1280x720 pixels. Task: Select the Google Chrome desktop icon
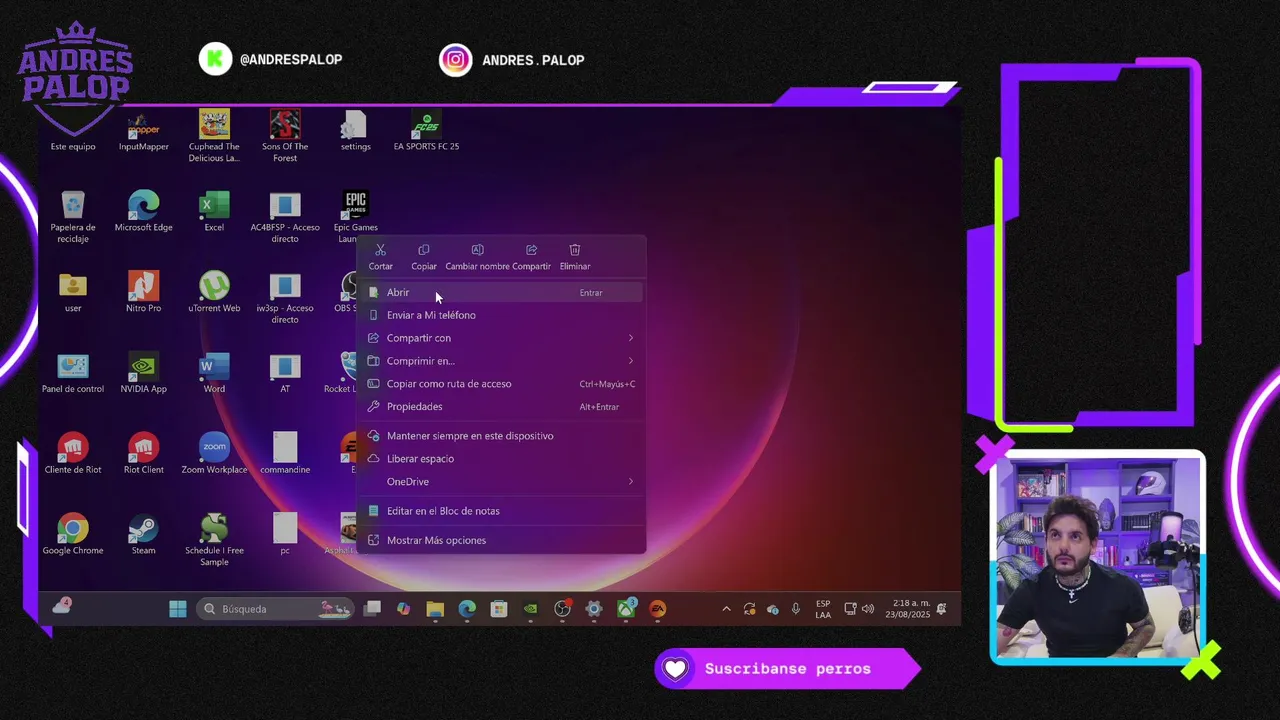[x=73, y=535]
